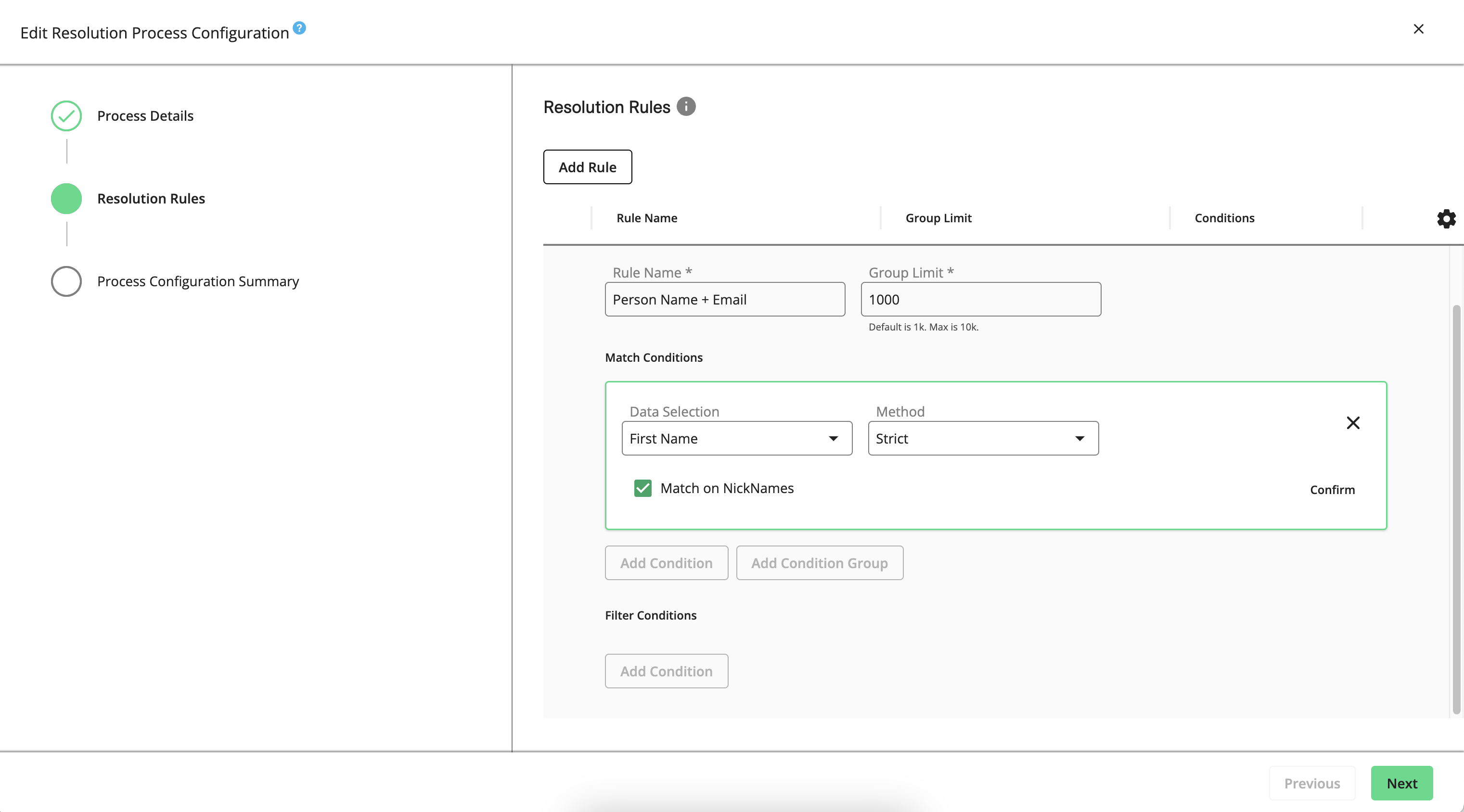Screen dimensions: 1464x812
Task: Click the empty Process Configuration Summary circle
Action: click(x=66, y=281)
